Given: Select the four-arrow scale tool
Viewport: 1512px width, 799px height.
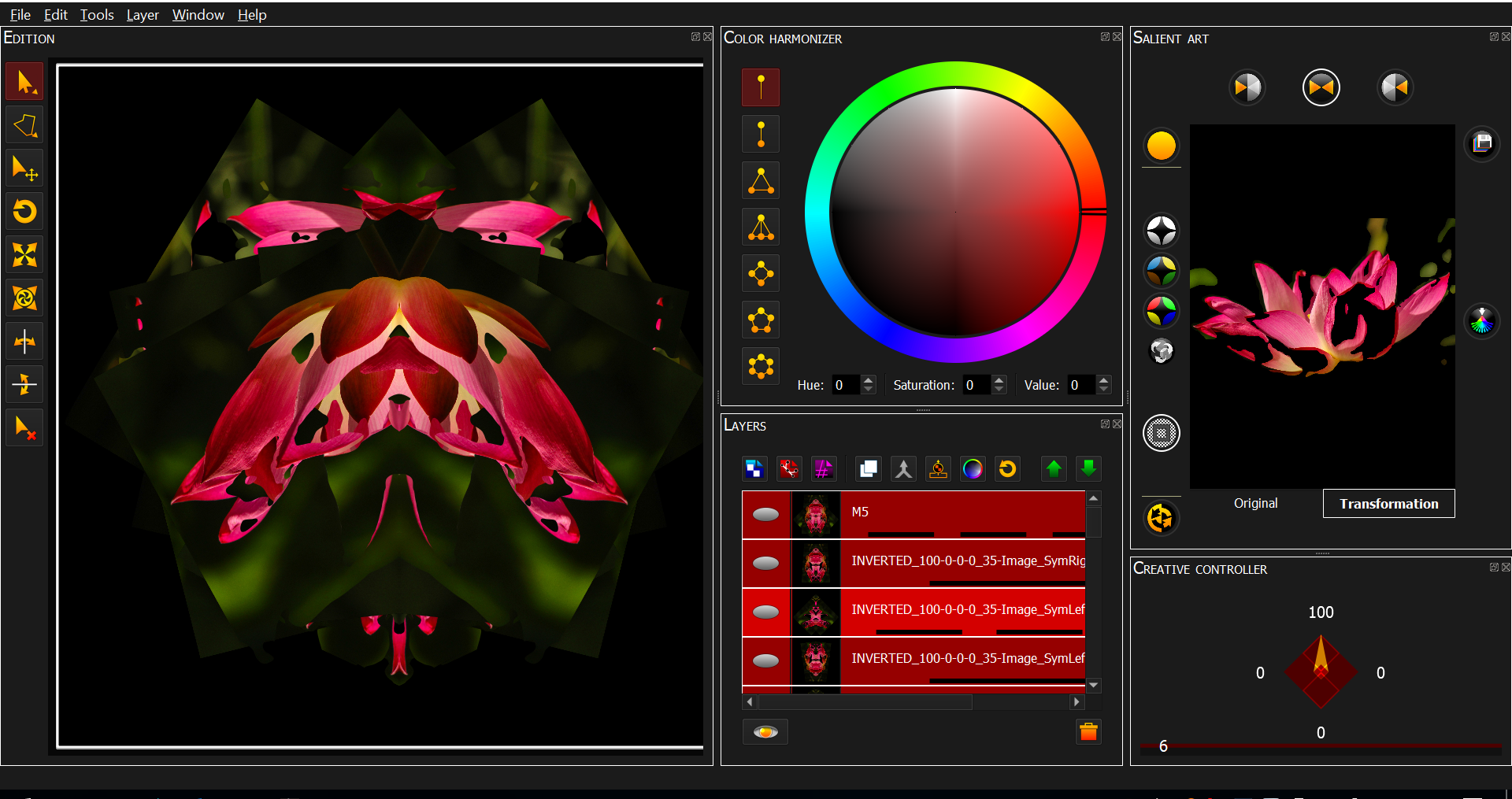Looking at the screenshot, I should coord(24,254).
